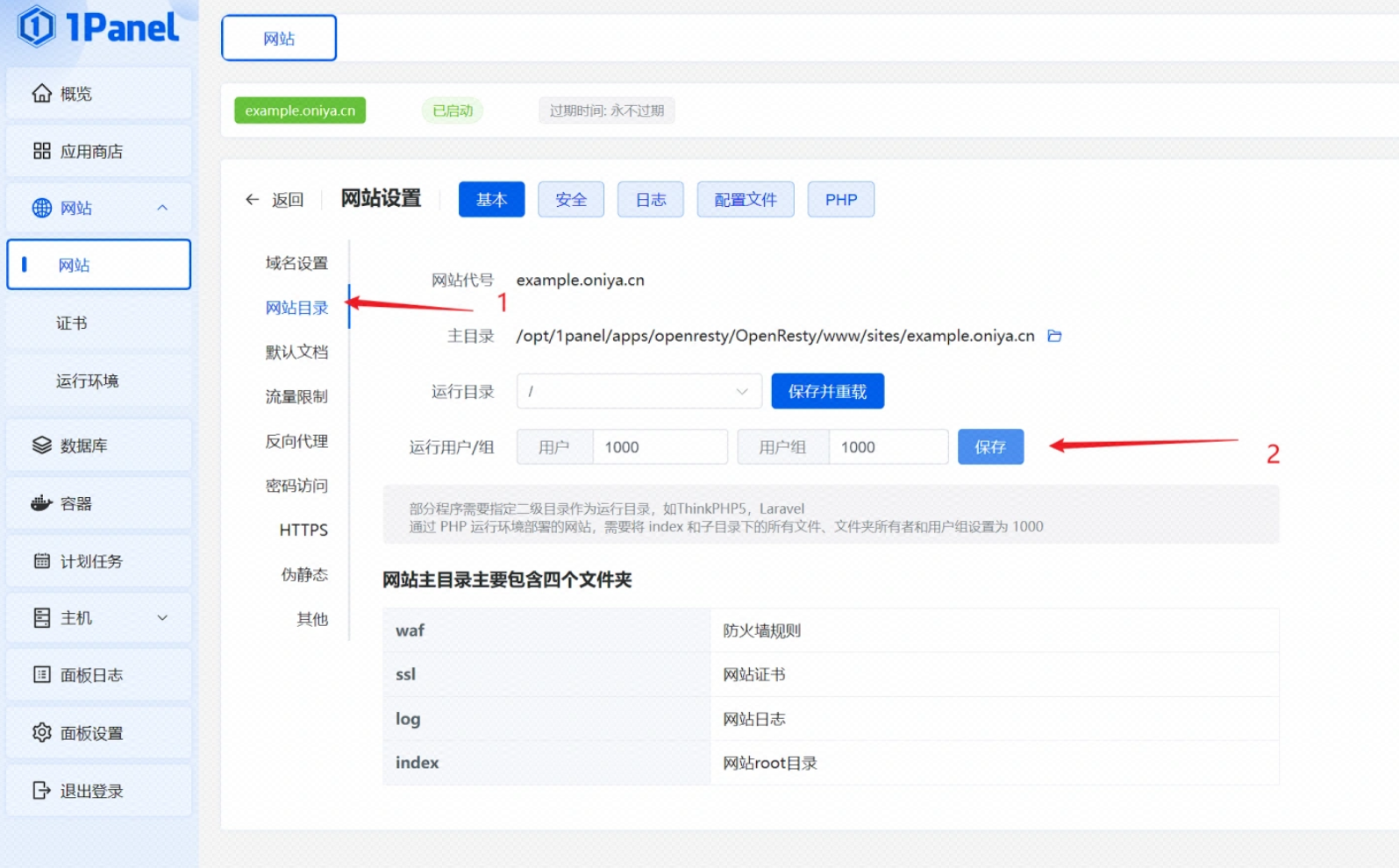
Task: Click the database stack icon
Action: pyautogui.click(x=41, y=445)
